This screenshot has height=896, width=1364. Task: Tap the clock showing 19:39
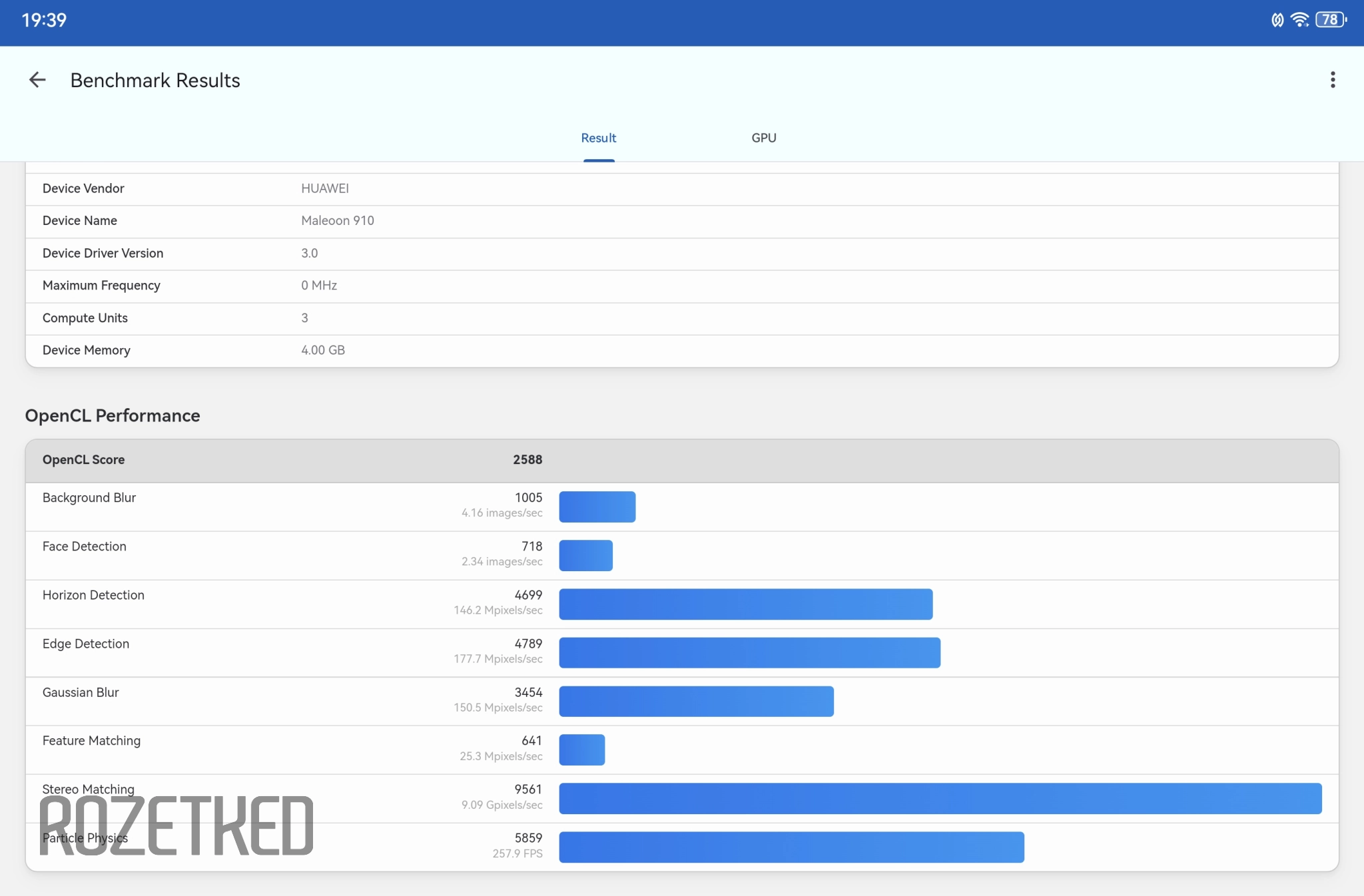[44, 20]
